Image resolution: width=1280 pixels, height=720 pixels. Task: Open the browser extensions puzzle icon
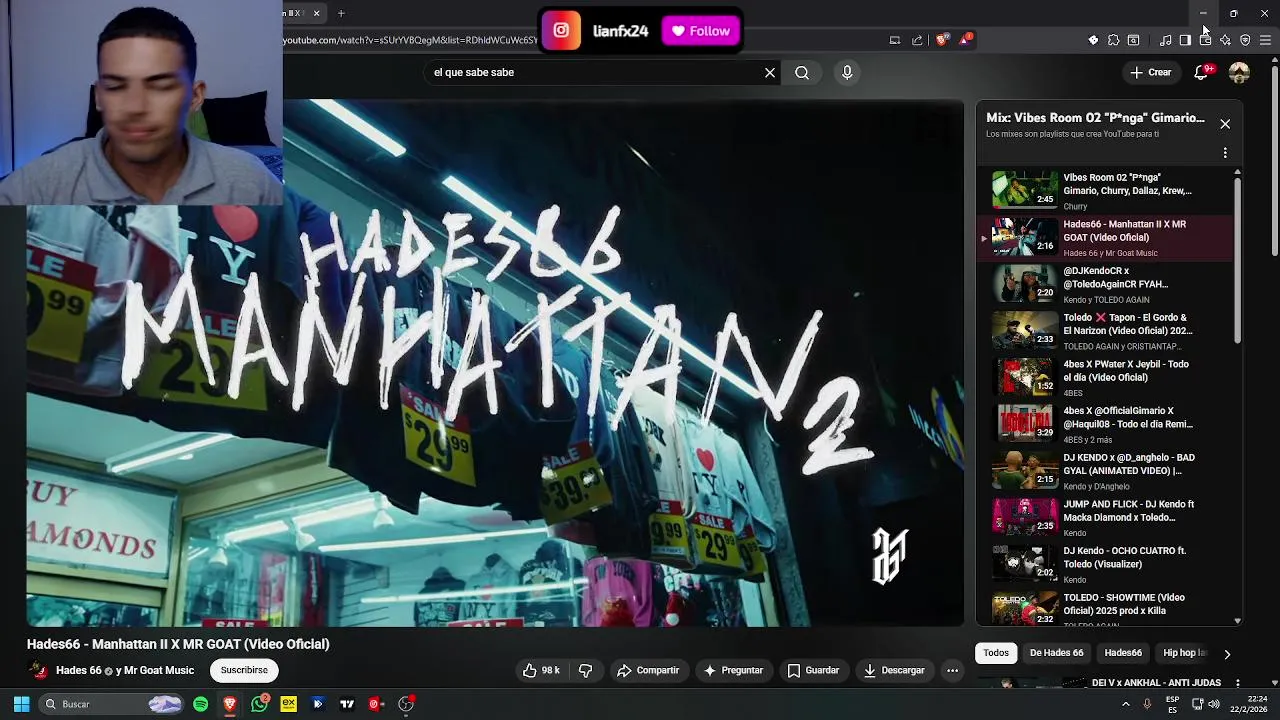coord(1113,40)
